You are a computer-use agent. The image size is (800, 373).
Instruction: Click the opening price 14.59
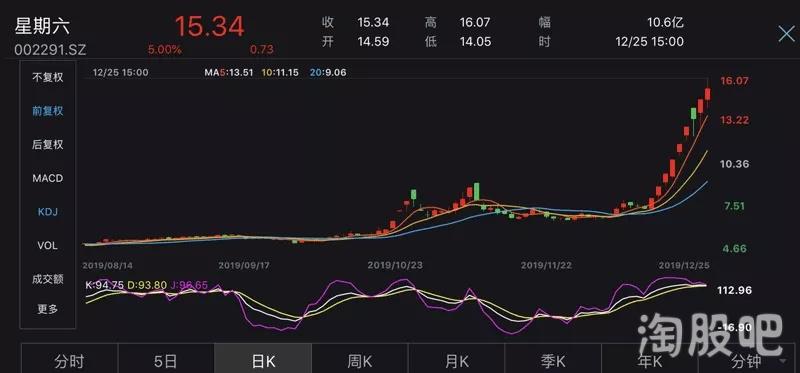tap(373, 41)
